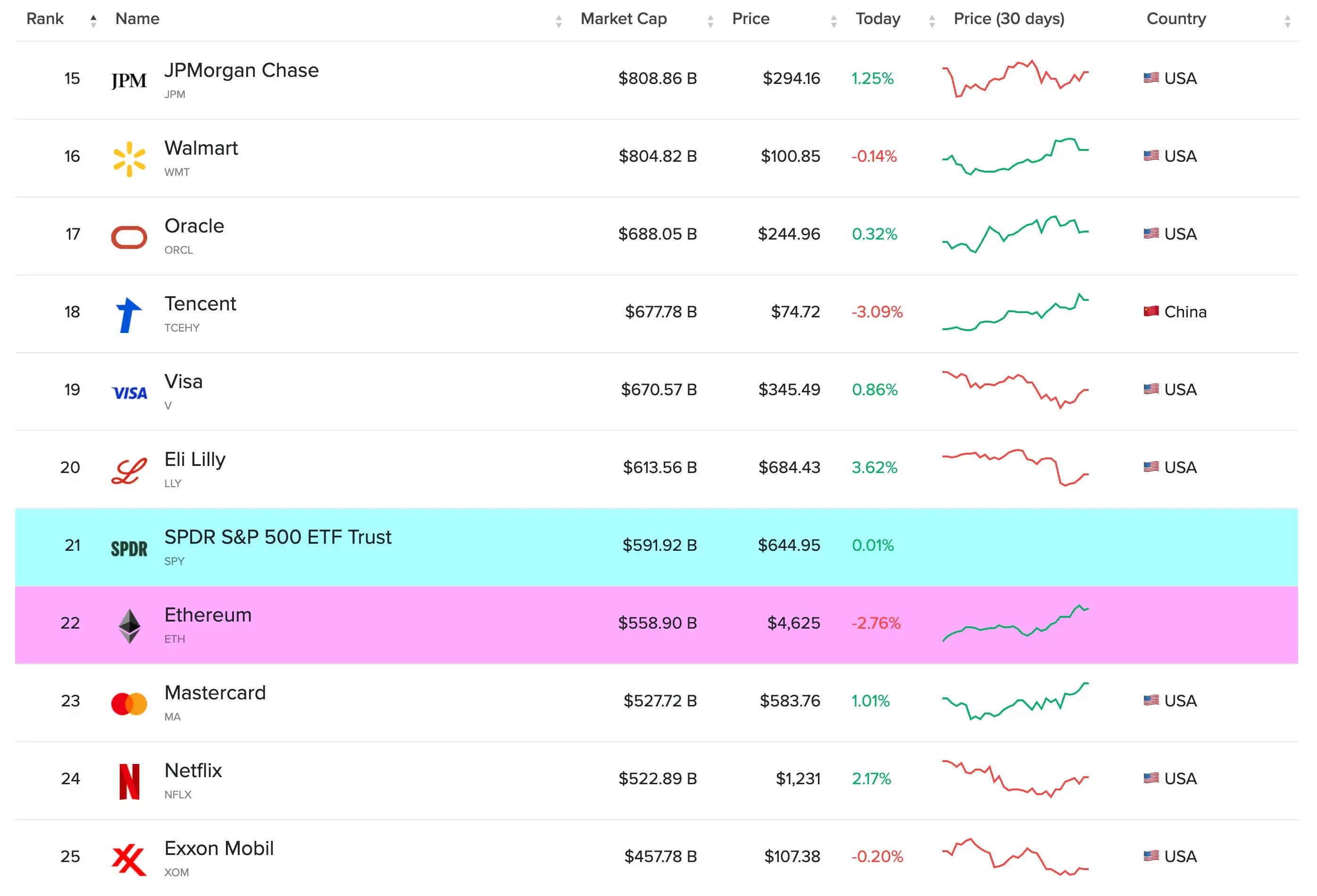Screen dimensions: 1317x896
Task: Click the Mastercard circles logo
Action: coord(129,704)
